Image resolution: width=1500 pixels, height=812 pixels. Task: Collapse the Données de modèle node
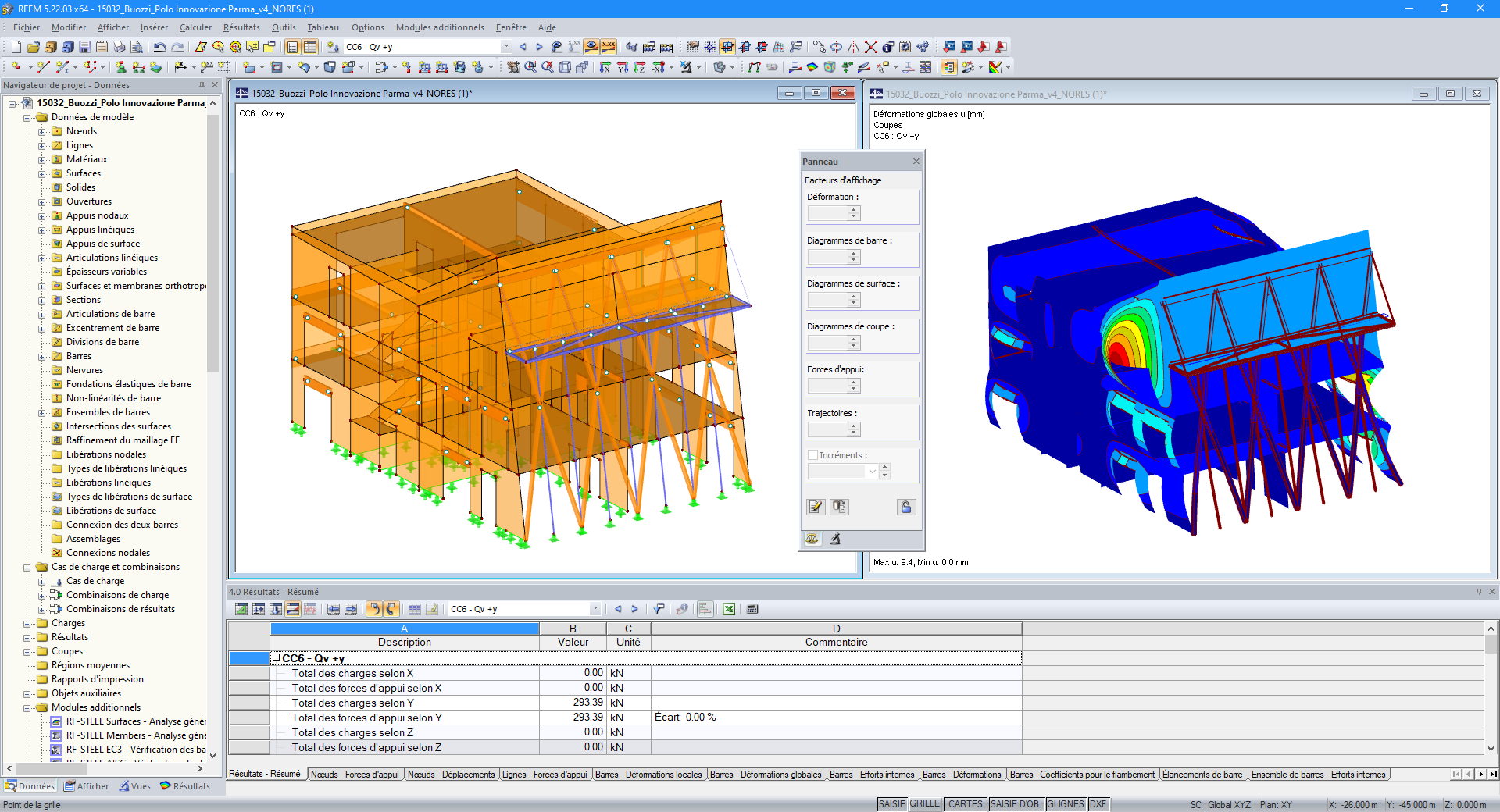27,118
